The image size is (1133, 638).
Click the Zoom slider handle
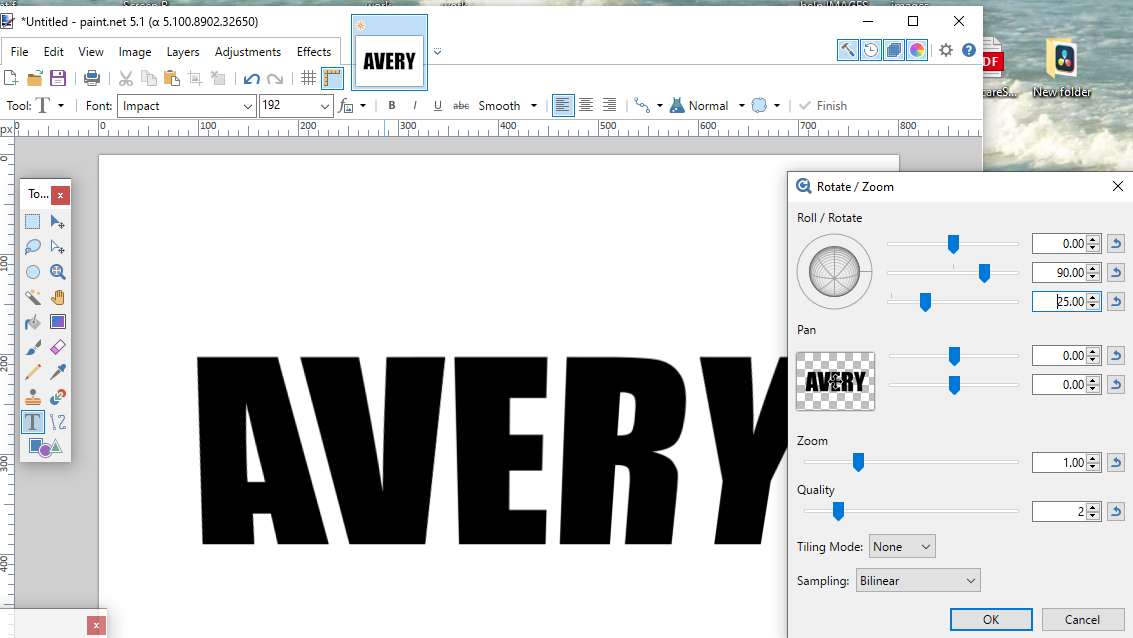click(858, 462)
